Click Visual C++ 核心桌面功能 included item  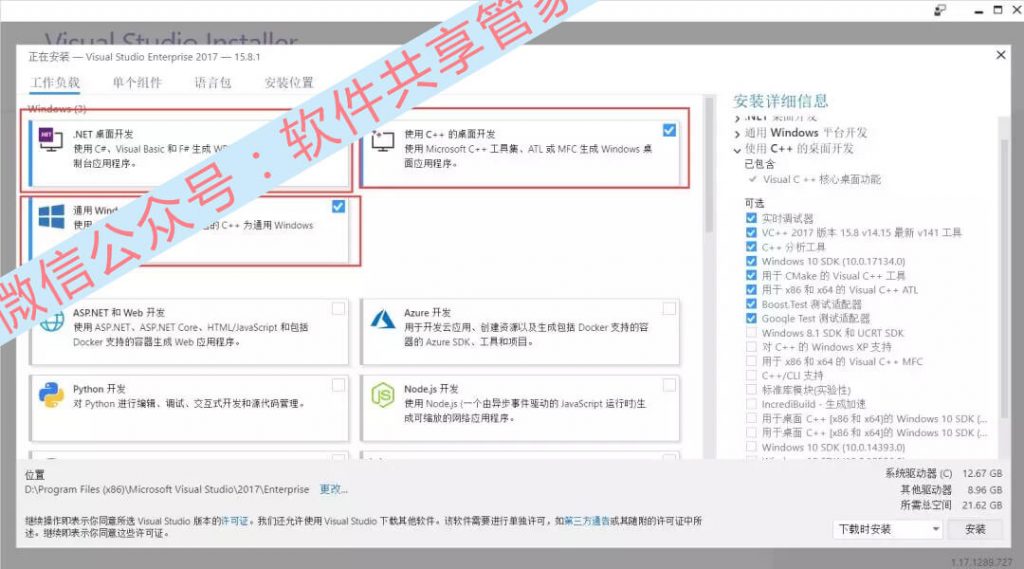822,180
